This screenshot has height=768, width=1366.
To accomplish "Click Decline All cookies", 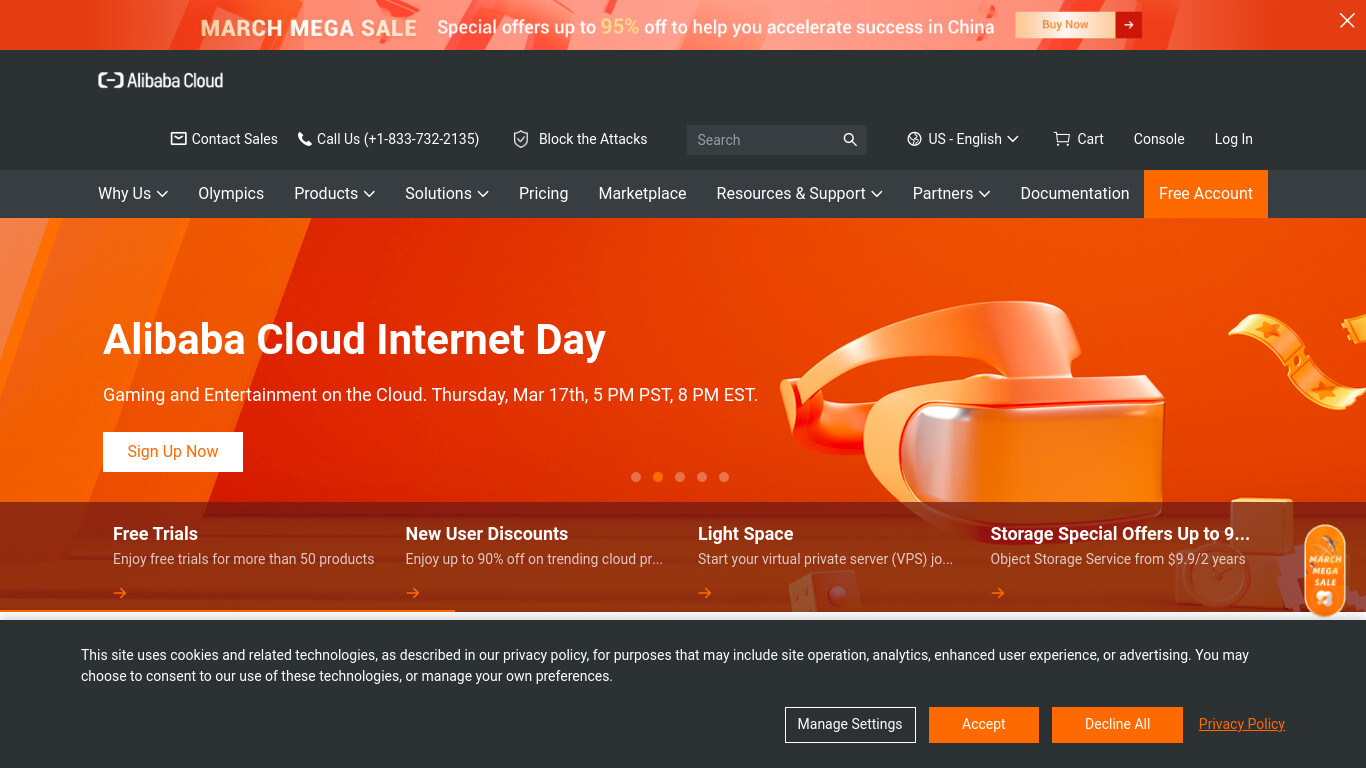I will pos(1118,725).
